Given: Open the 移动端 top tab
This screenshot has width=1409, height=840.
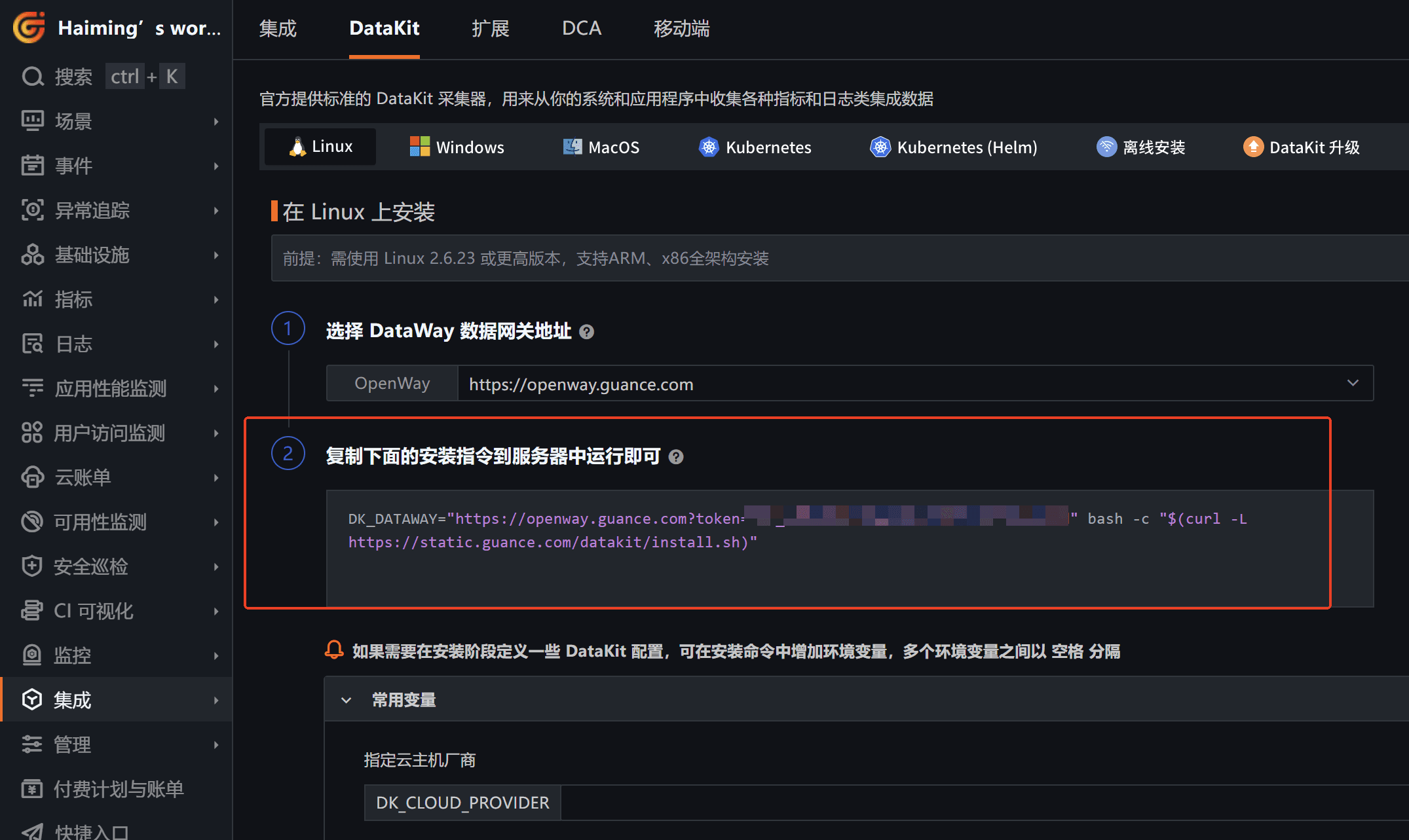Looking at the screenshot, I should [x=681, y=28].
